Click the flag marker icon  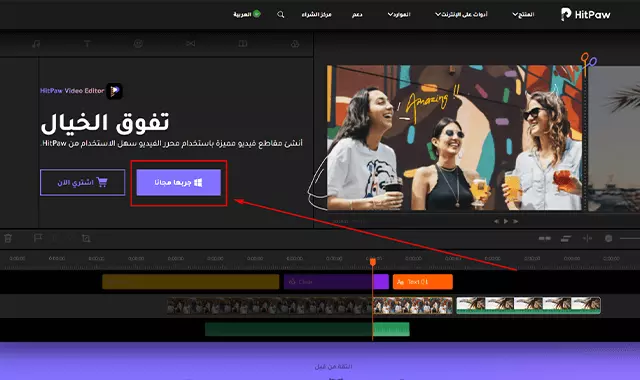[x=38, y=238]
